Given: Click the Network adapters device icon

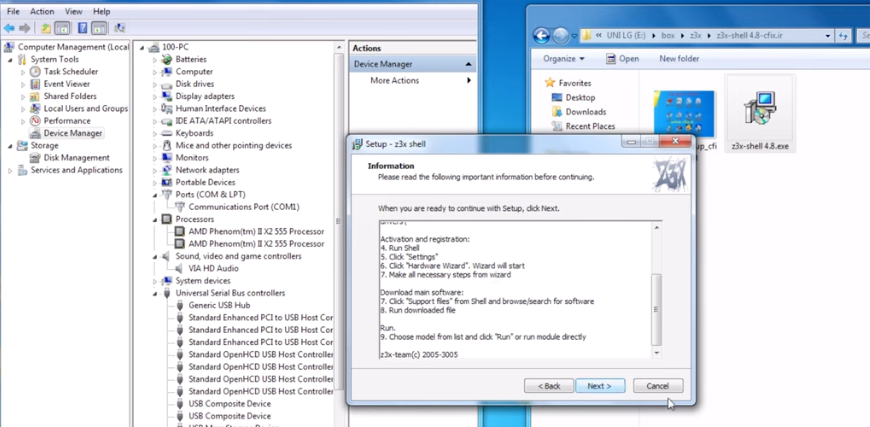Looking at the screenshot, I should pyautogui.click(x=166, y=170).
